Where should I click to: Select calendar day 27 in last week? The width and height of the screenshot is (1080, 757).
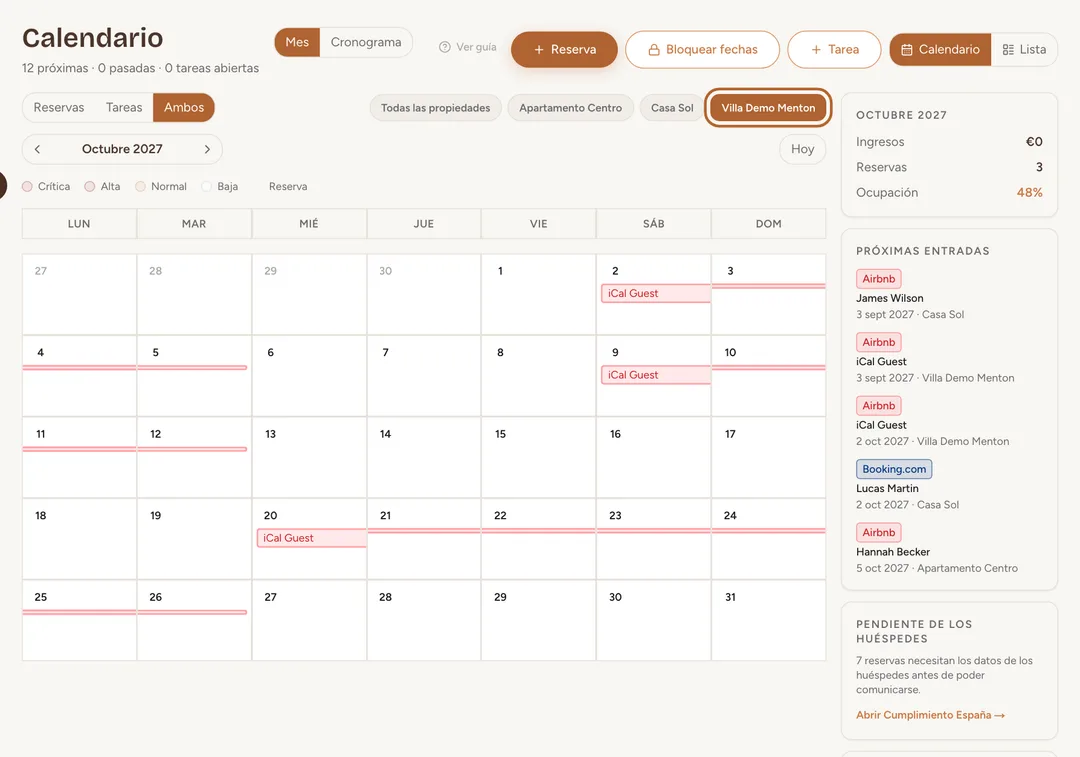pos(309,621)
